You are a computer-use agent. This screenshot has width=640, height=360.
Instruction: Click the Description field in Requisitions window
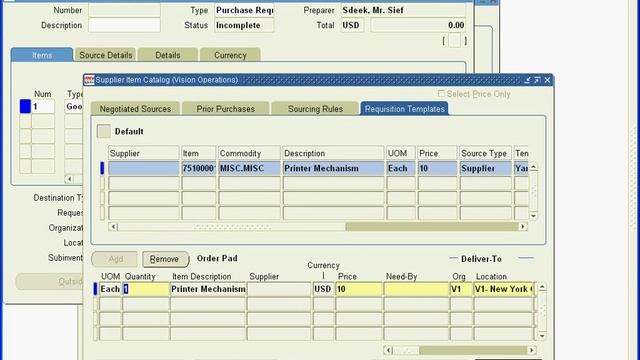[x=124, y=25]
